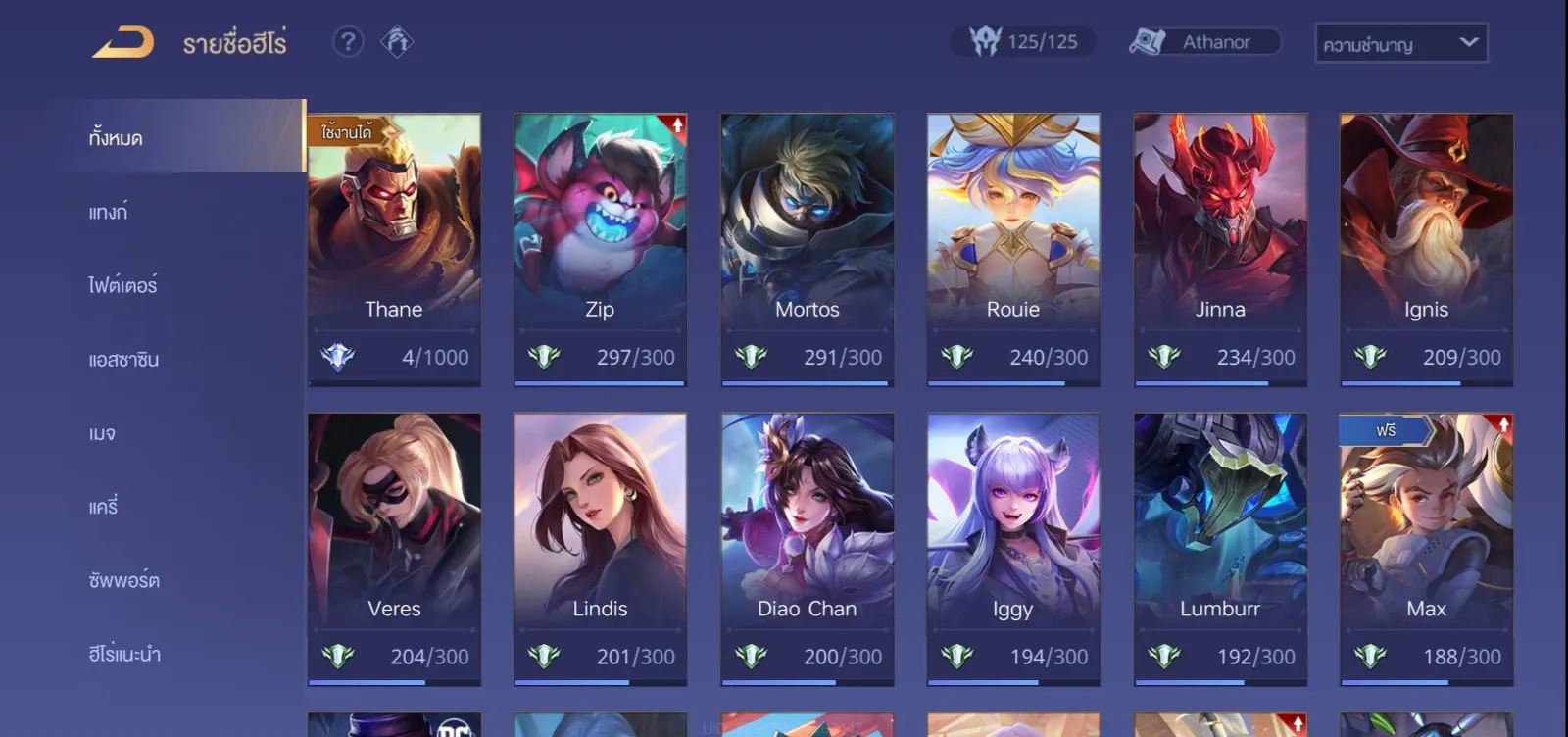The image size is (1568, 737).
Task: Open the question mark help icon
Action: coord(348,41)
